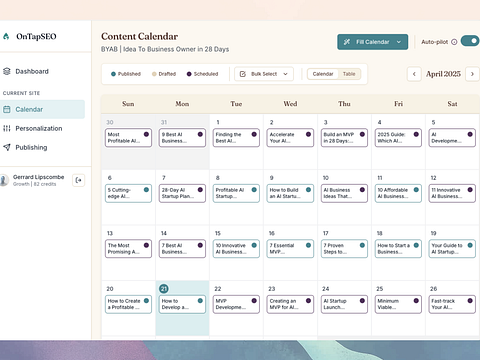Go to previous month arrow

[x=414, y=74]
